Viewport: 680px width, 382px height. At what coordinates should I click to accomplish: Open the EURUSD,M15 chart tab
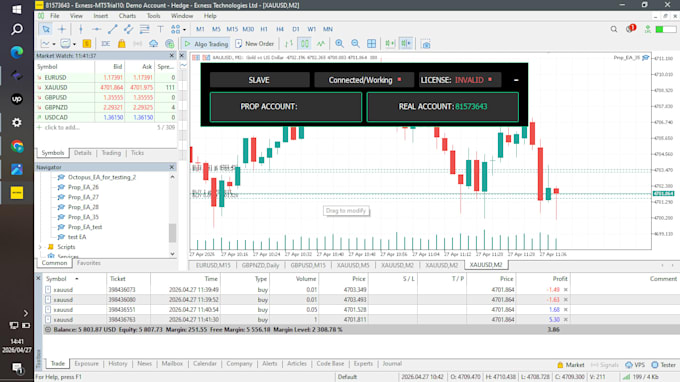tap(213, 265)
